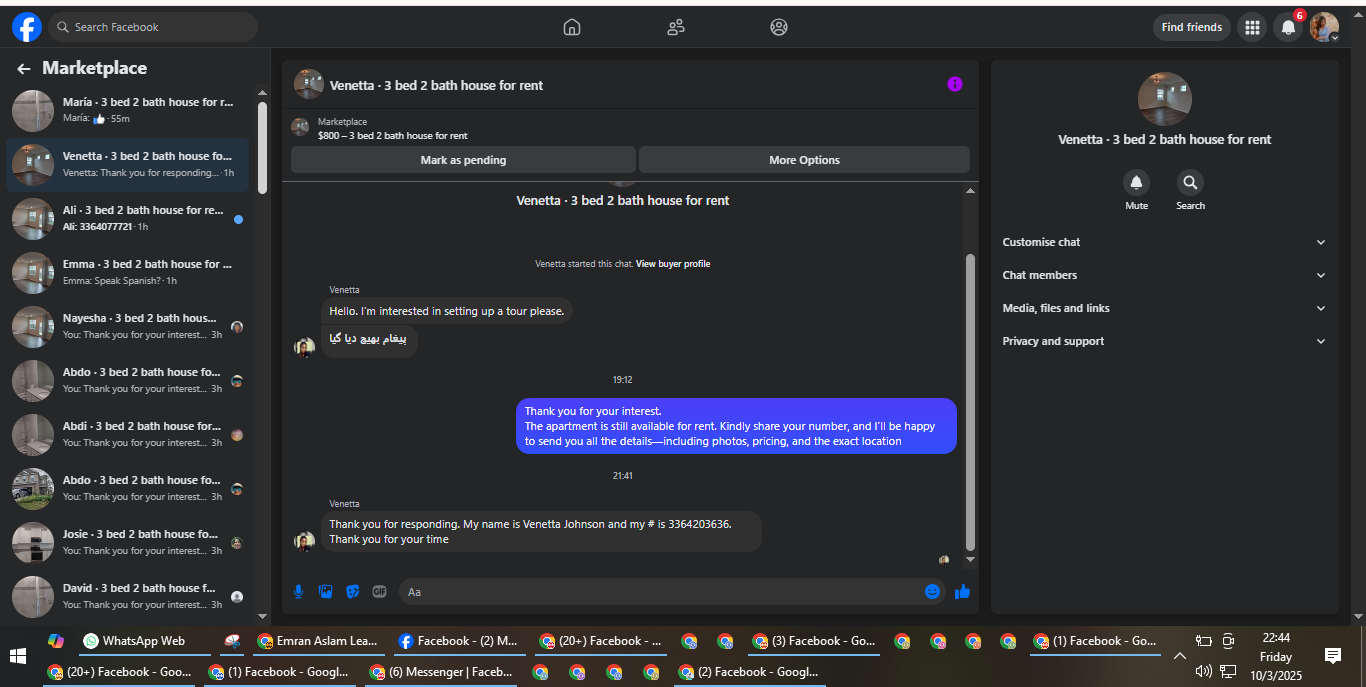Open Nayesha conversation in chat list

click(128, 326)
